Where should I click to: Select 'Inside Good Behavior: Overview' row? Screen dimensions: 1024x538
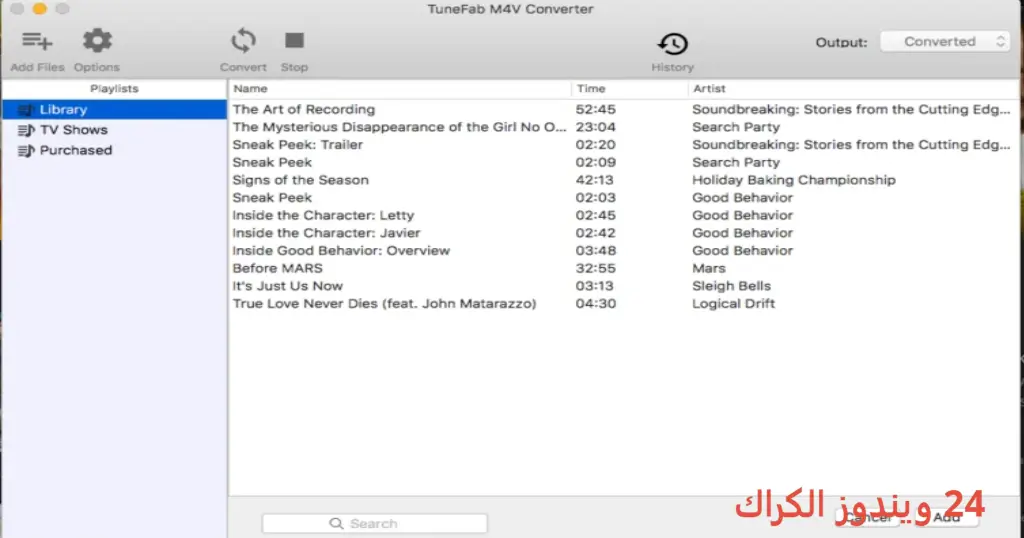(624, 251)
